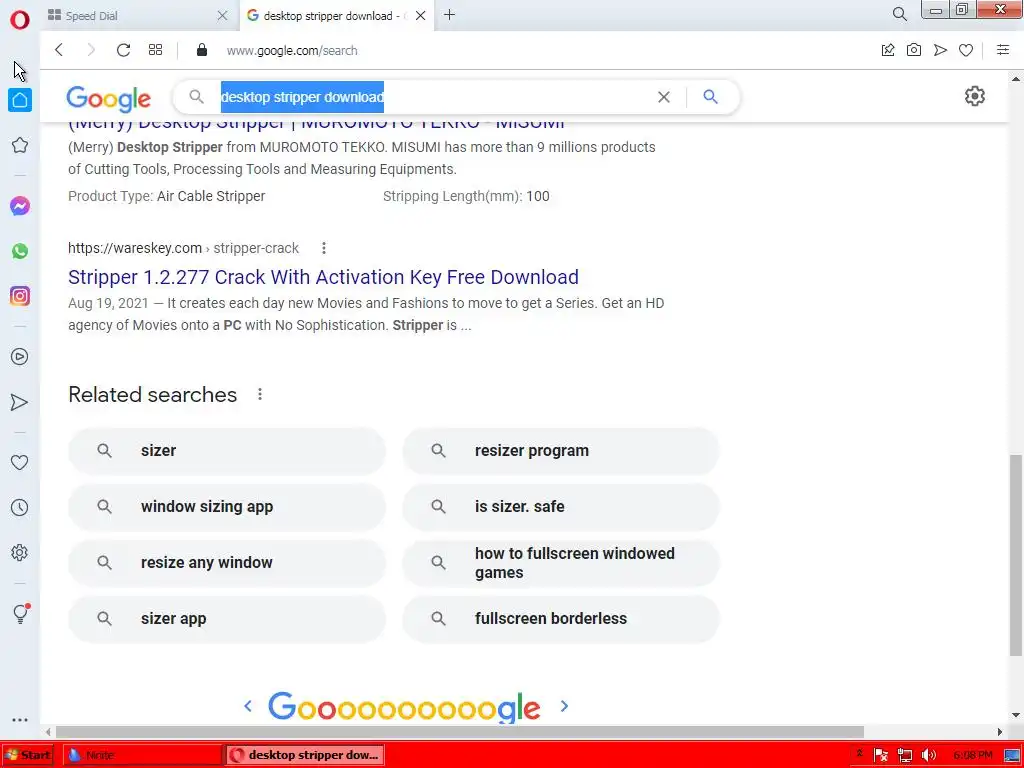Screen dimensions: 1024x768
Task: Search related term fullscreen borderless
Action: pos(560,619)
